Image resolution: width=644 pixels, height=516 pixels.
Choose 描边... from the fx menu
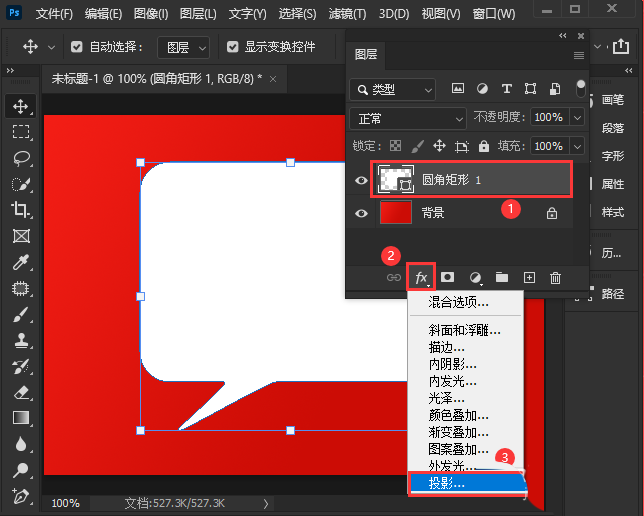click(446, 348)
